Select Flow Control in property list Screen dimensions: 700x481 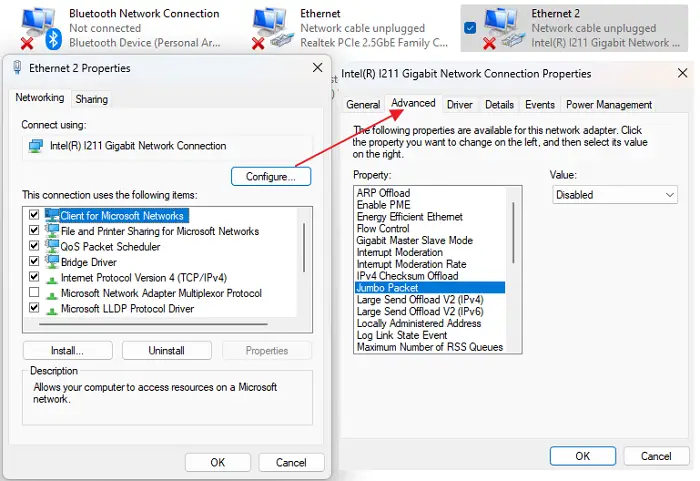pyautogui.click(x=381, y=229)
